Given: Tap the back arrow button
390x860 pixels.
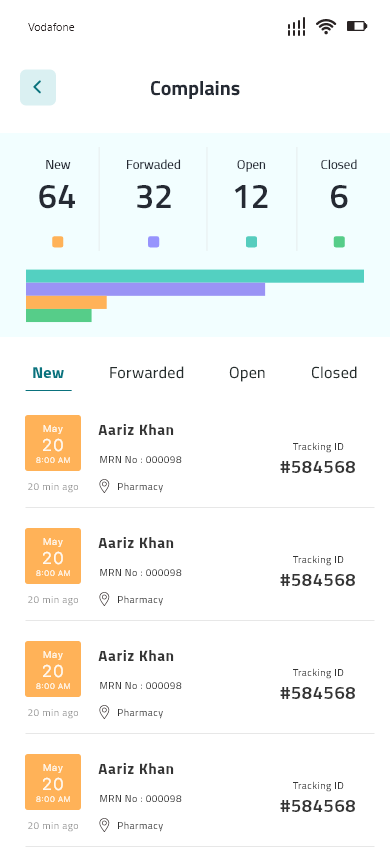Looking at the screenshot, I should (x=38, y=87).
